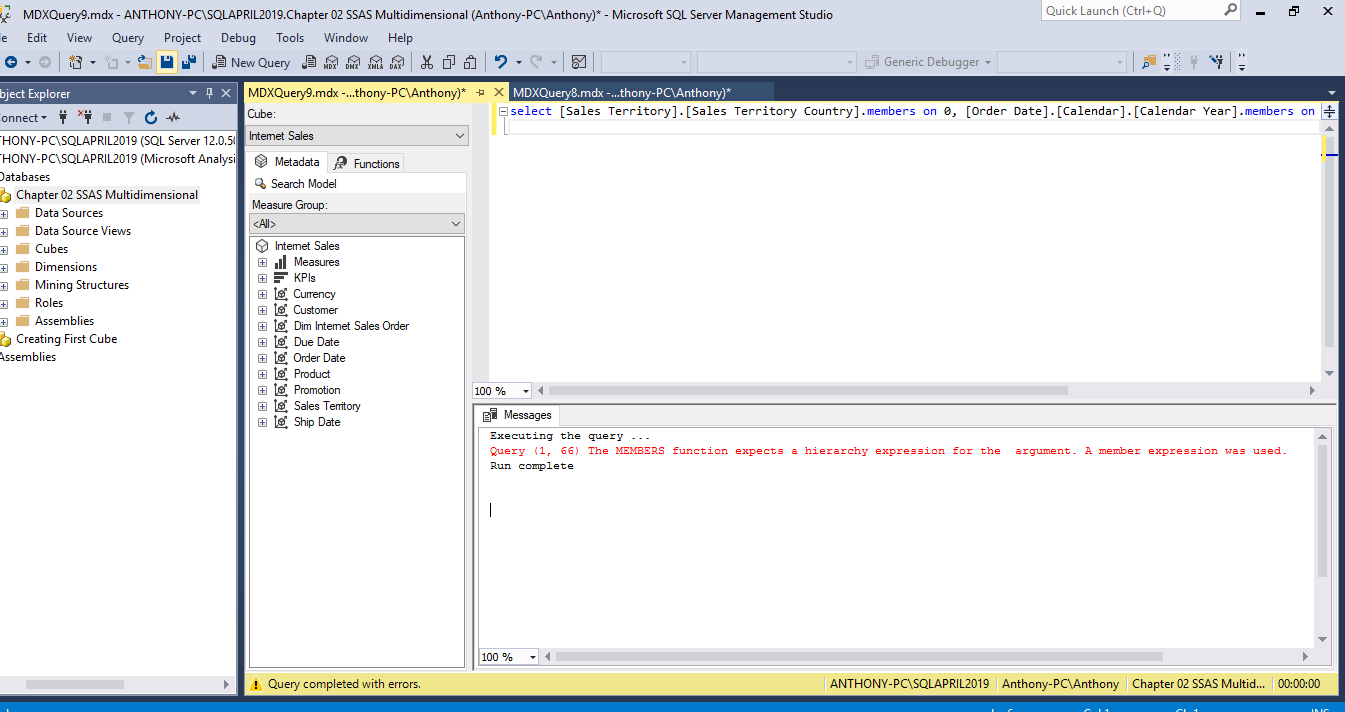Toggle pin on MDXQuery9.mdx tab
Viewport: 1345px width, 712px height.
click(480, 93)
